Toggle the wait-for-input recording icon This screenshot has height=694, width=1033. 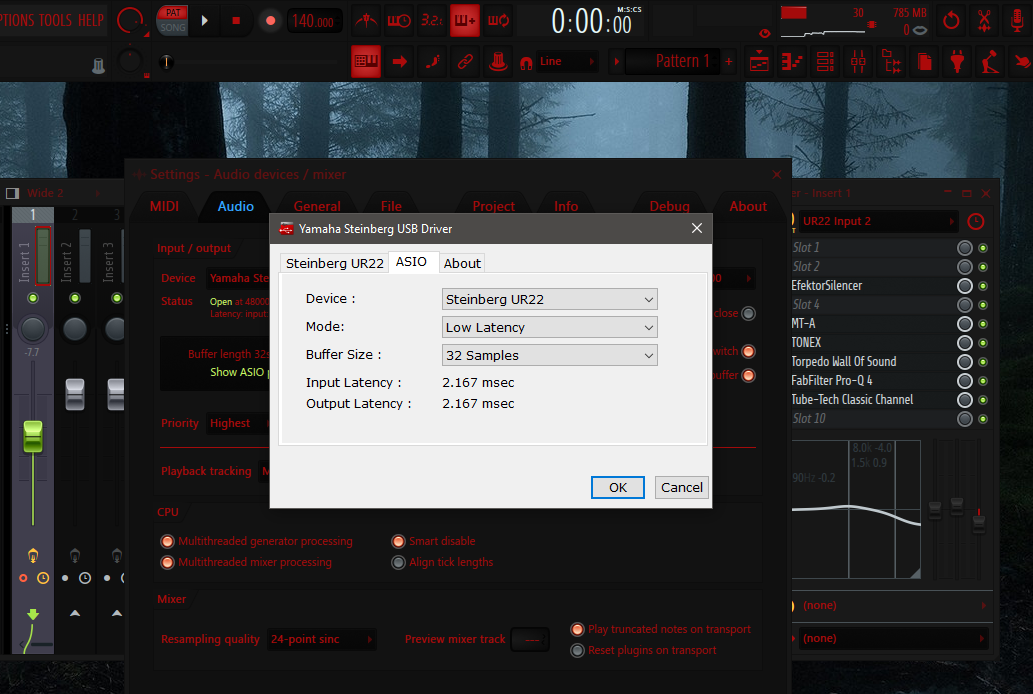(399, 20)
